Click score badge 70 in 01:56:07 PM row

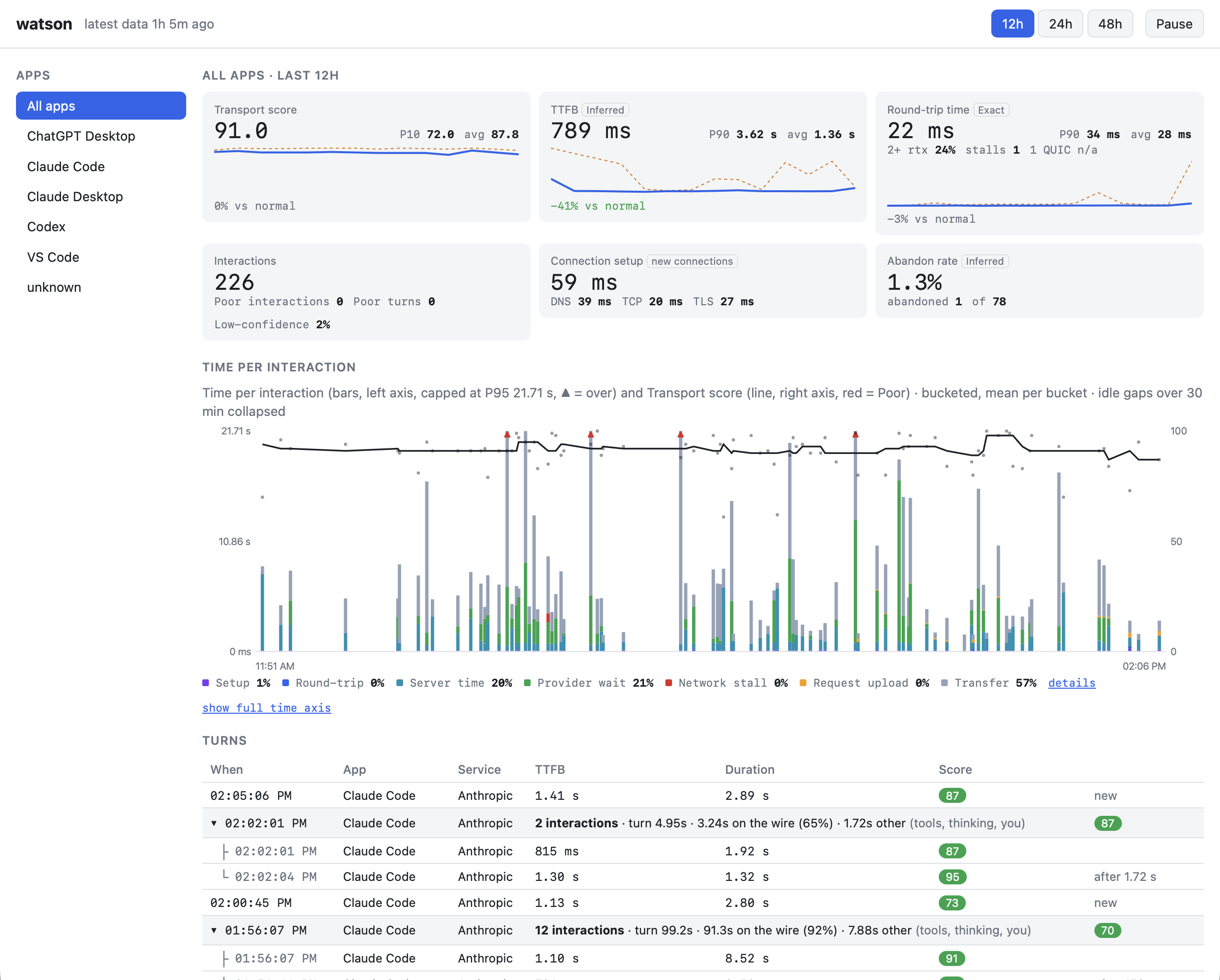pyautogui.click(x=1107, y=930)
